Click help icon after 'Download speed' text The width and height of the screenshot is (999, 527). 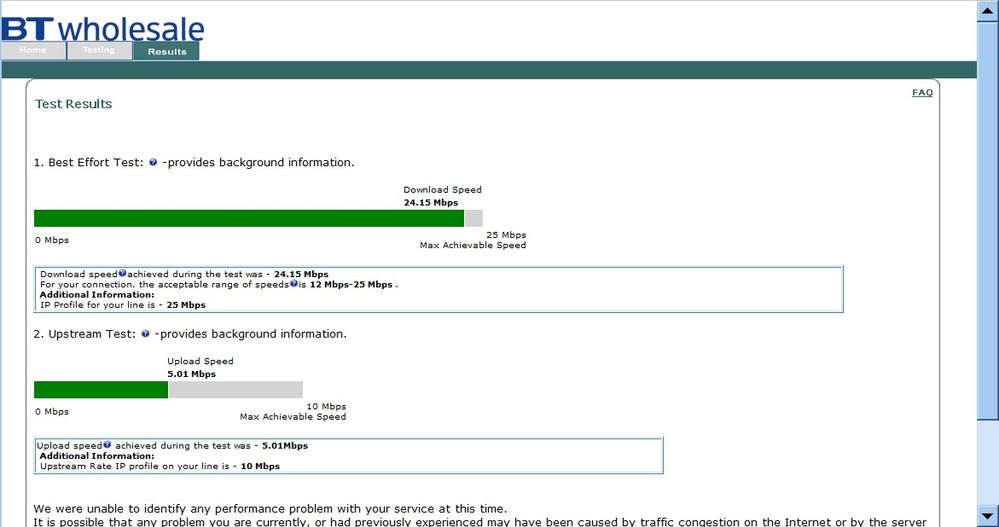[122, 273]
